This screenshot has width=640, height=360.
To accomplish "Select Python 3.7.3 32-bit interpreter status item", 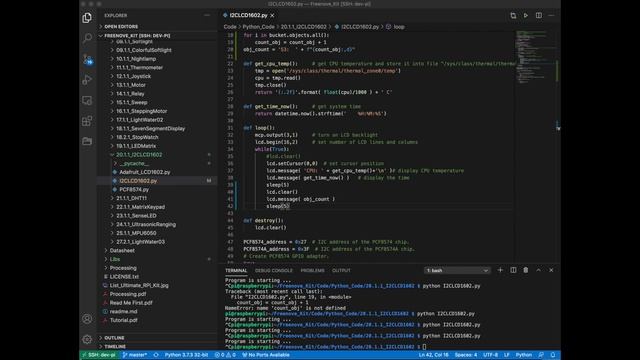I will coord(186,355).
